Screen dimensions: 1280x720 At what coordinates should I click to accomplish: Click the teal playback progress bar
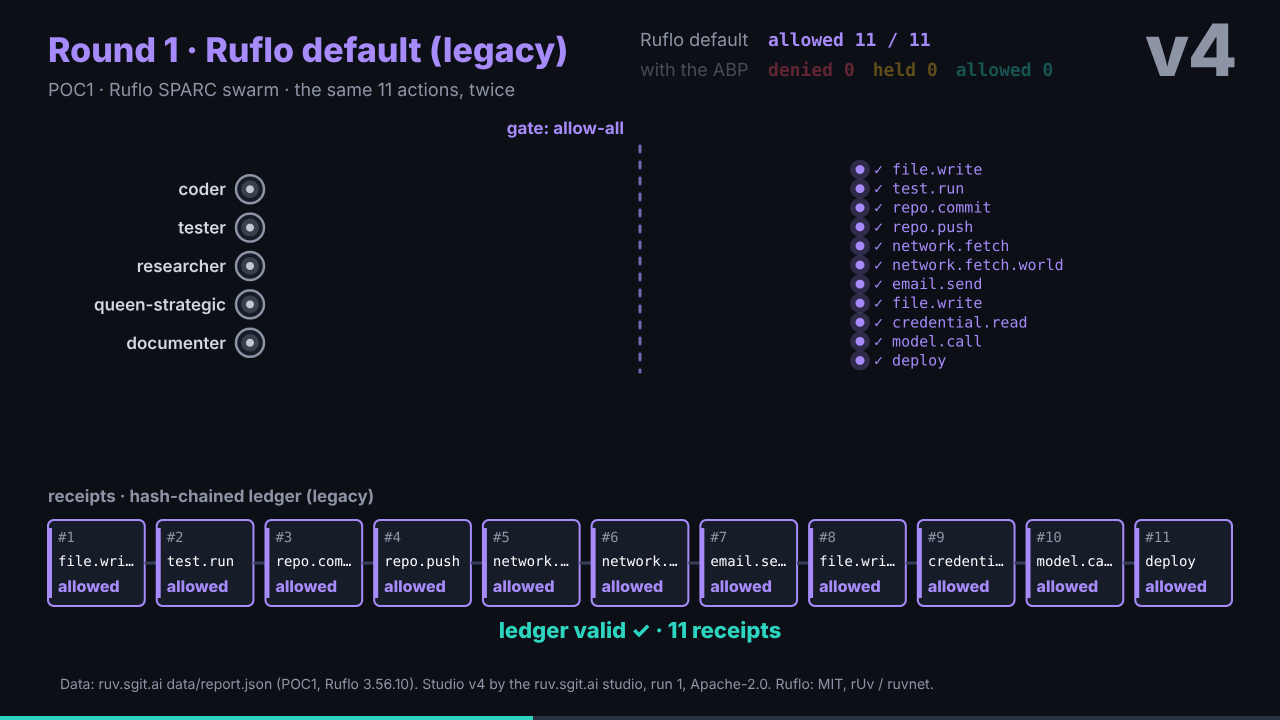click(x=266, y=717)
